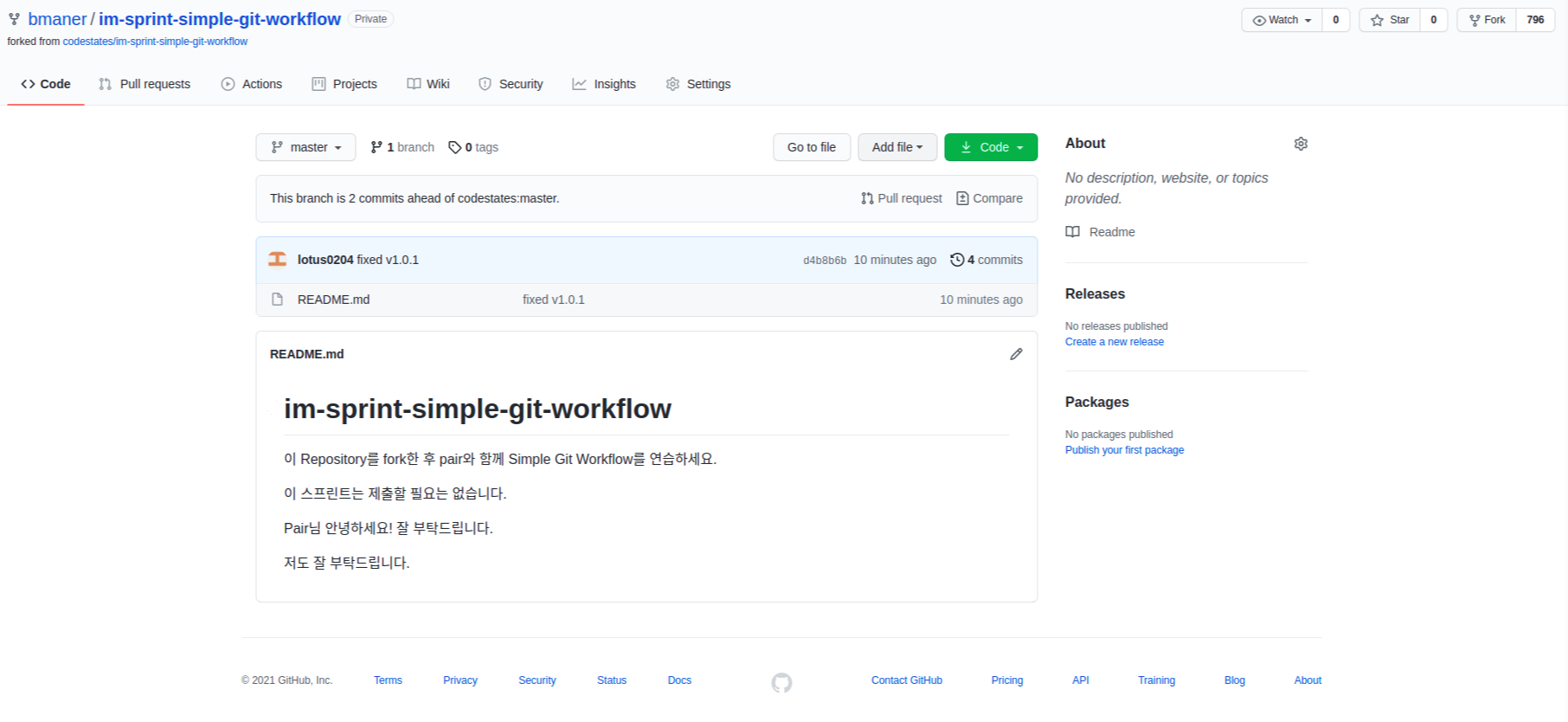Click the GitHub Octocat logo in footer

coord(781,683)
